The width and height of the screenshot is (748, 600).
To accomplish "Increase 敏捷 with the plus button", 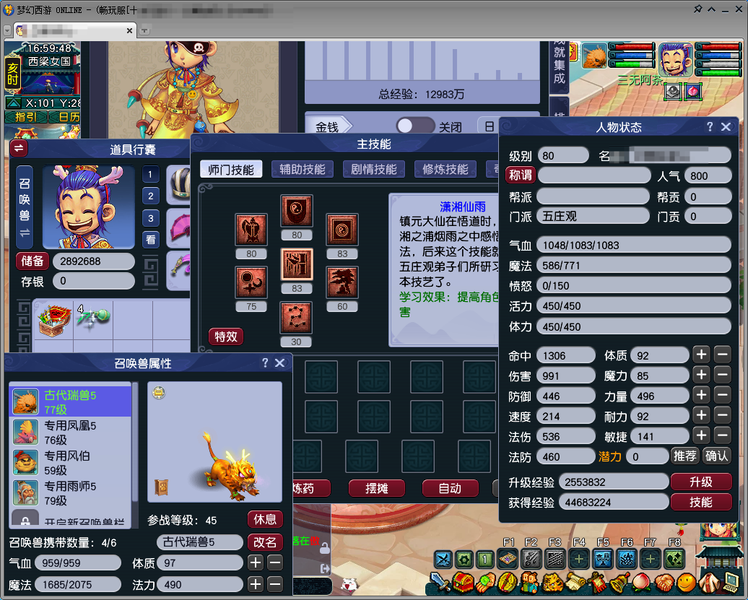I will pos(701,435).
